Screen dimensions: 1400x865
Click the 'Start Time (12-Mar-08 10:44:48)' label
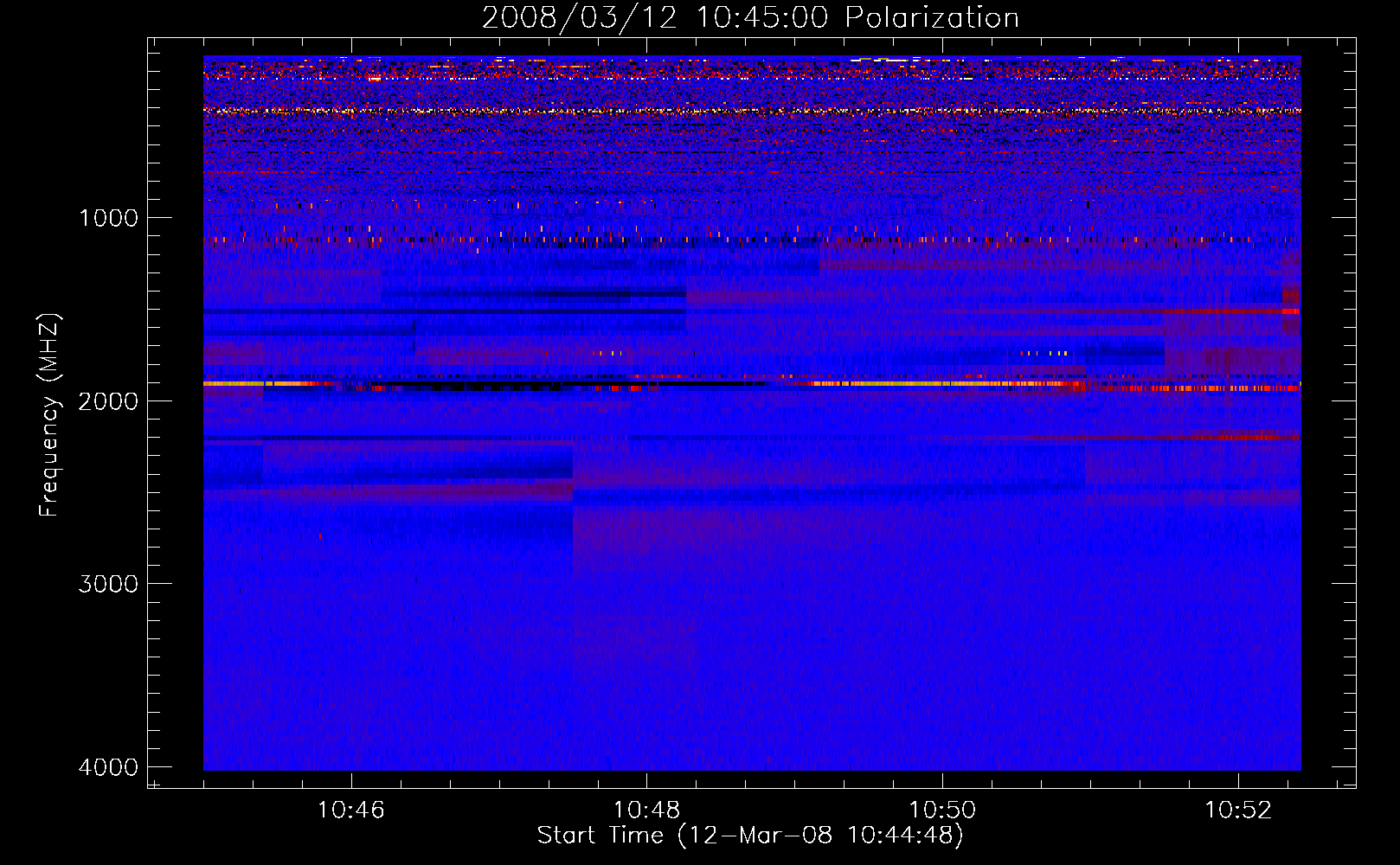click(750, 836)
